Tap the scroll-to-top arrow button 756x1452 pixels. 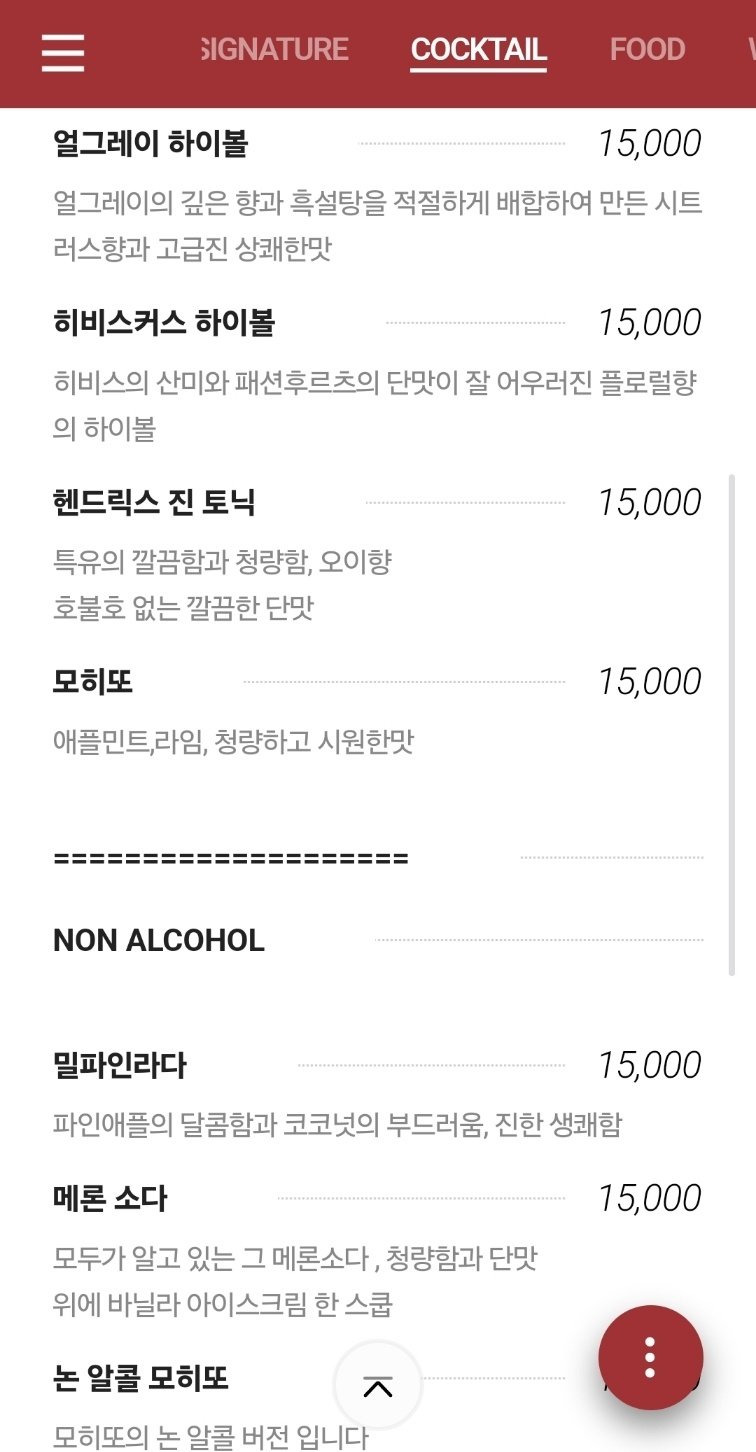(378, 1386)
